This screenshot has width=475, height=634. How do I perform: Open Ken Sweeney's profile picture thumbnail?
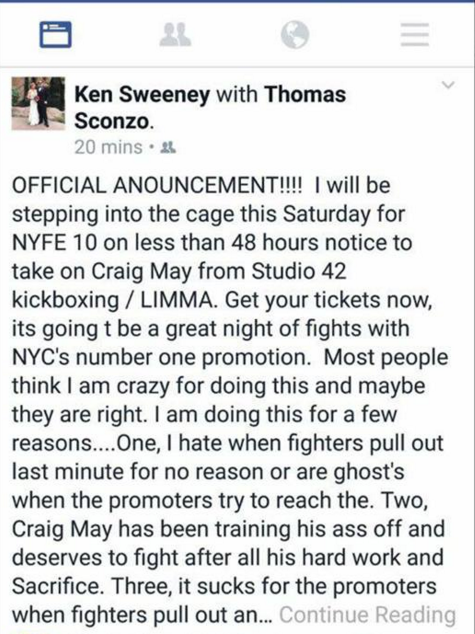38,104
